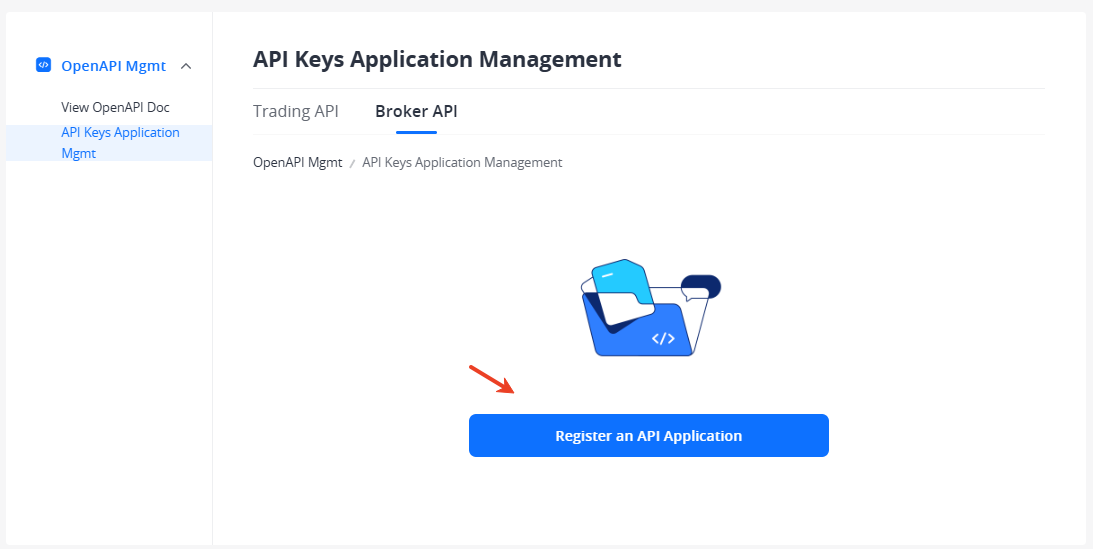Image resolution: width=1093 pixels, height=549 pixels.
Task: Click the API Keys Application Management page heading
Action: click(x=437, y=59)
